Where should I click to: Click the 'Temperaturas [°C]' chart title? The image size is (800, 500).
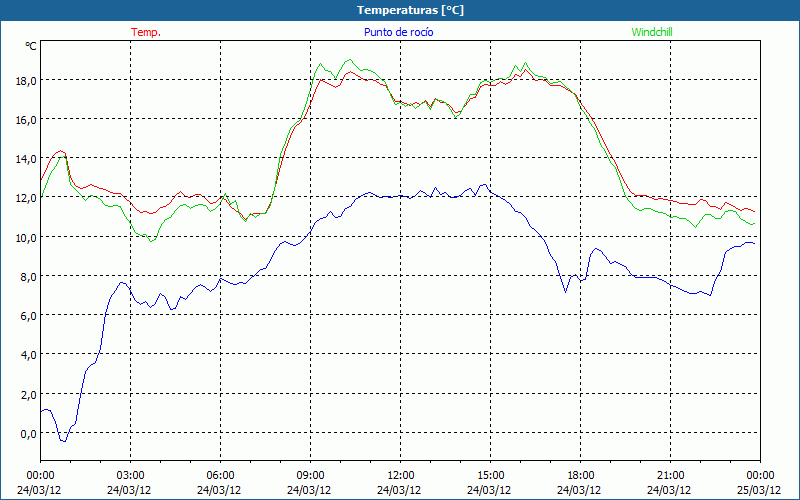[x=410, y=10]
